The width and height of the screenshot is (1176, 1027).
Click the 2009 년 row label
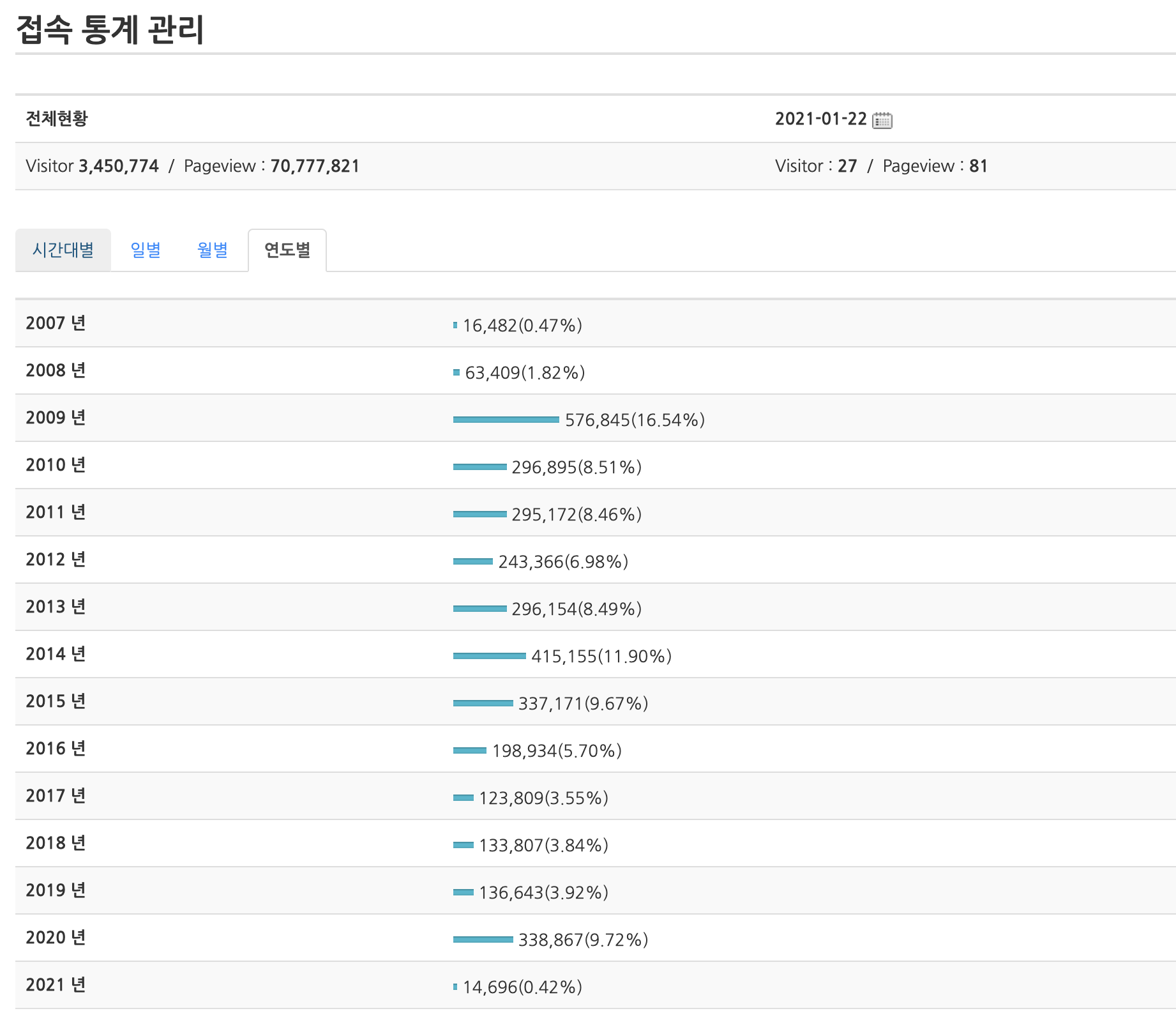(x=56, y=418)
